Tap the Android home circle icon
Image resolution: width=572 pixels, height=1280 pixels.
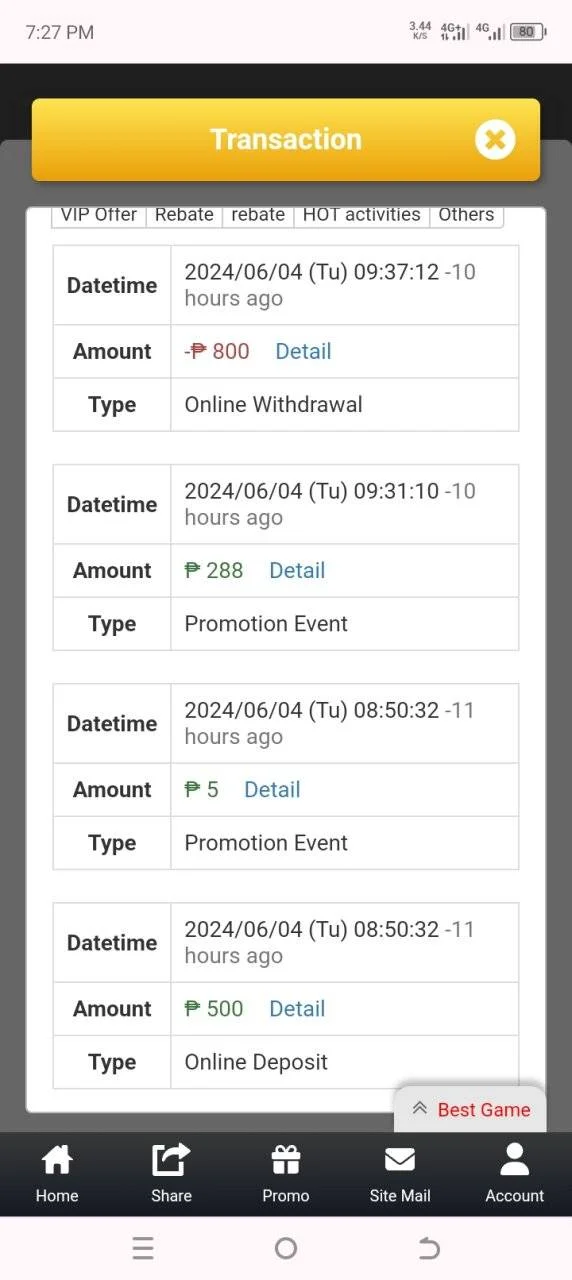[x=286, y=1248]
